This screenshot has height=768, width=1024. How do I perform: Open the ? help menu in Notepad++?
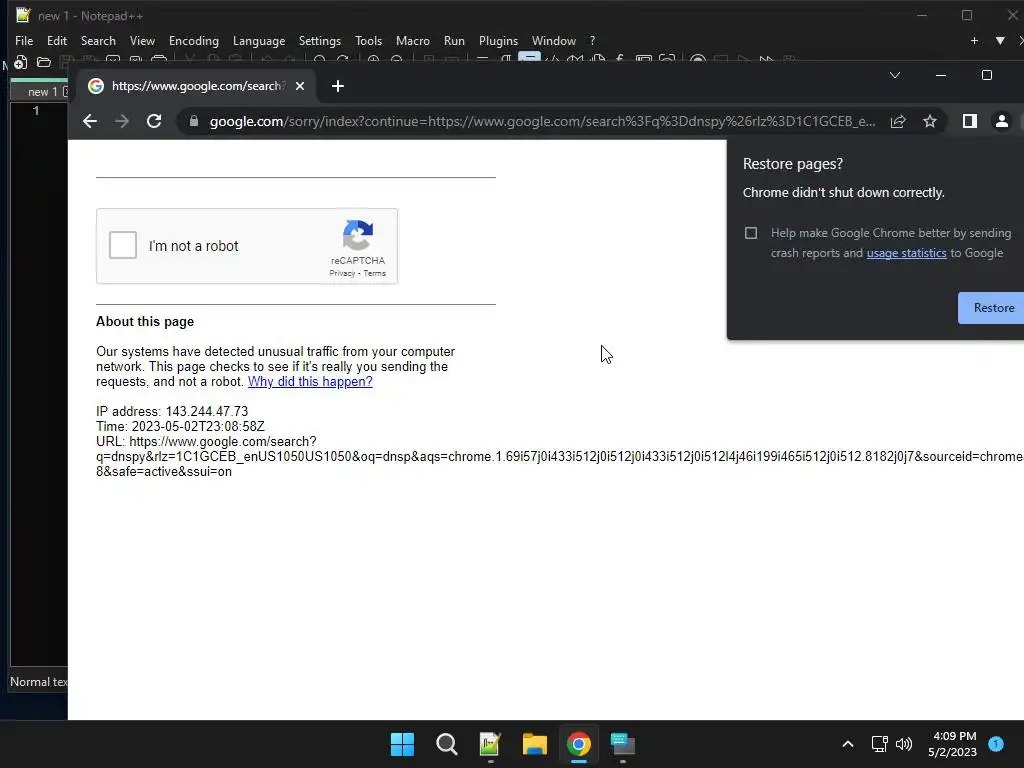point(592,40)
